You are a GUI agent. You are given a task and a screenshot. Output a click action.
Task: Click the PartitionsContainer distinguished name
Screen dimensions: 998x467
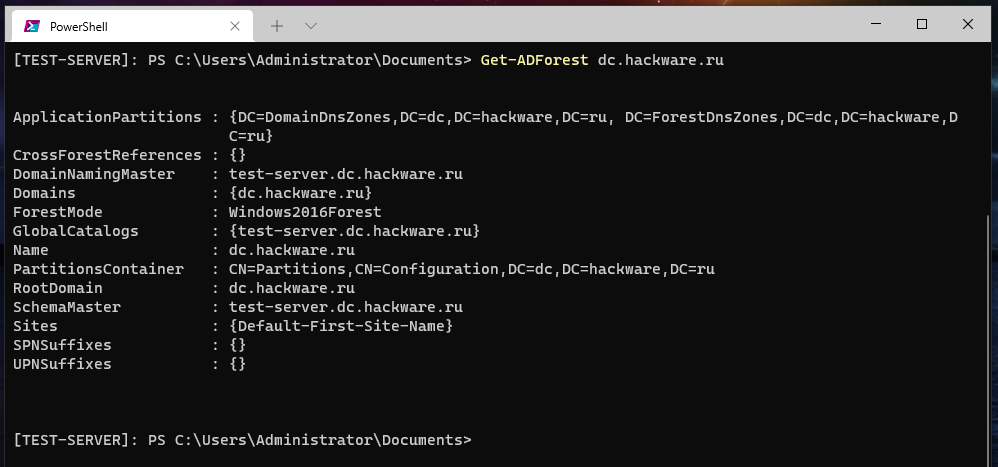point(471,269)
